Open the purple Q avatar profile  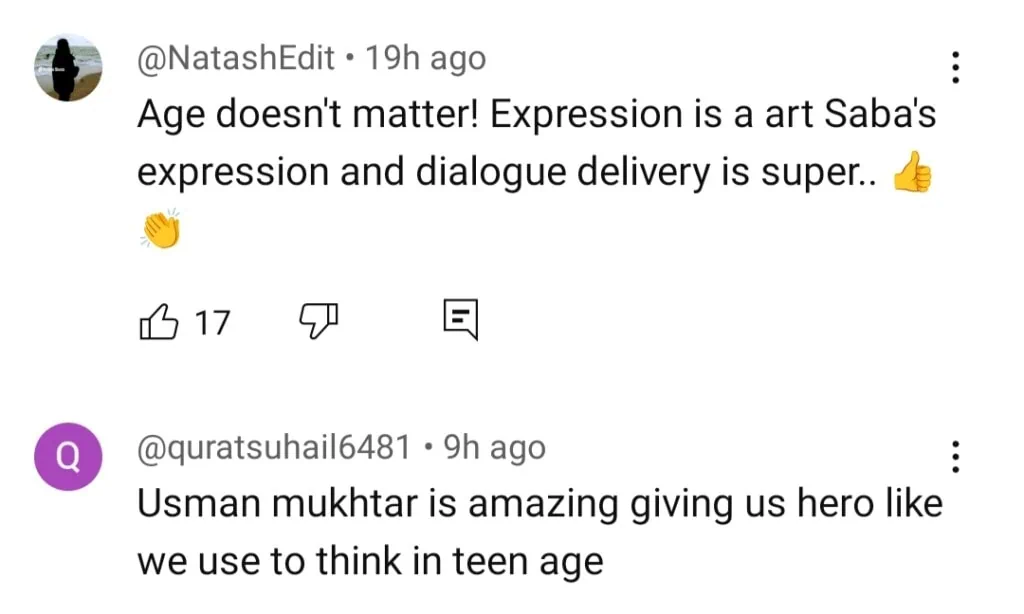tap(68, 456)
